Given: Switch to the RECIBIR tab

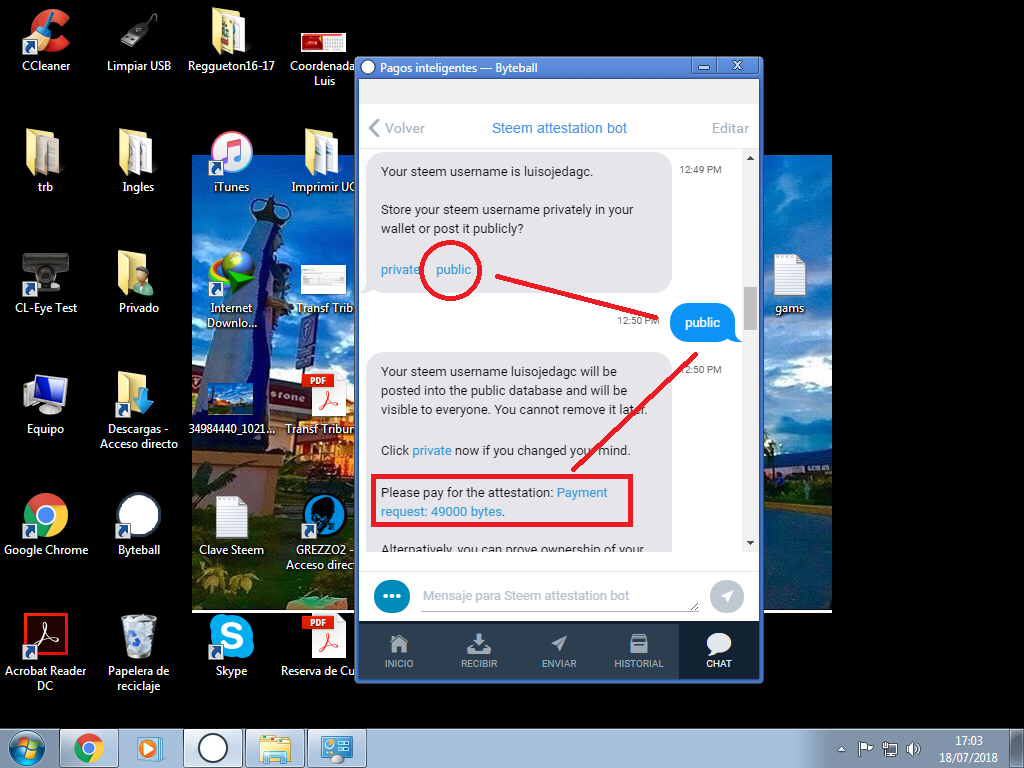Looking at the screenshot, I should pos(479,651).
